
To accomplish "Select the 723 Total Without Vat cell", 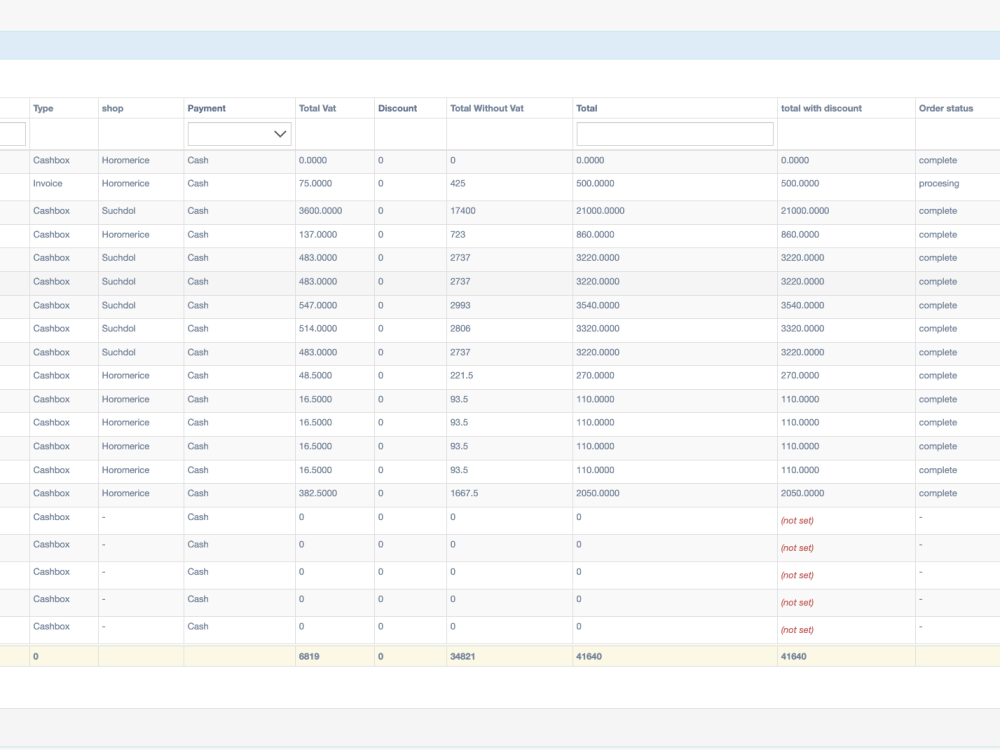I will tap(458, 235).
